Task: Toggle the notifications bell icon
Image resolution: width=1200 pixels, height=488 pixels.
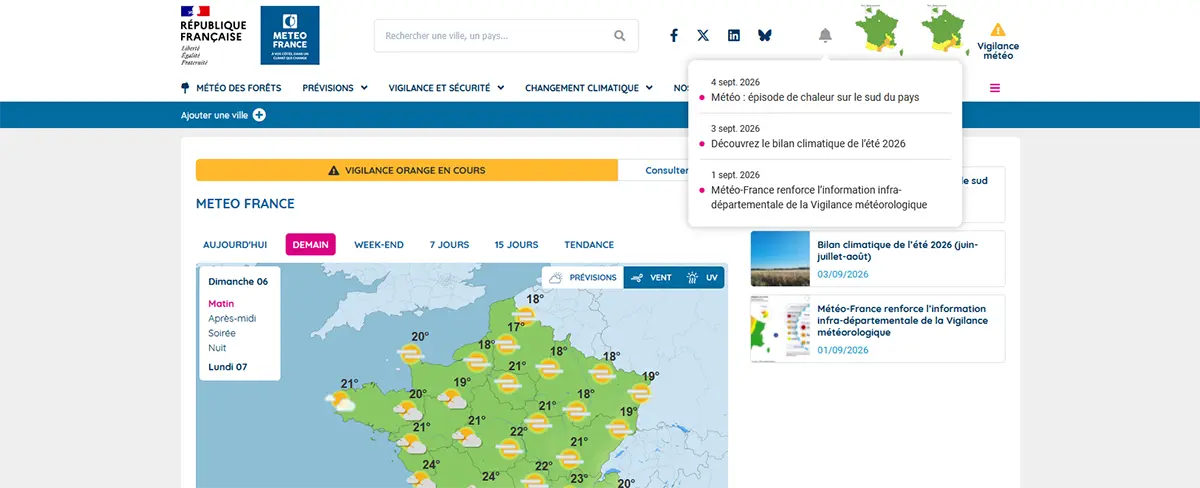Action: pos(825,36)
